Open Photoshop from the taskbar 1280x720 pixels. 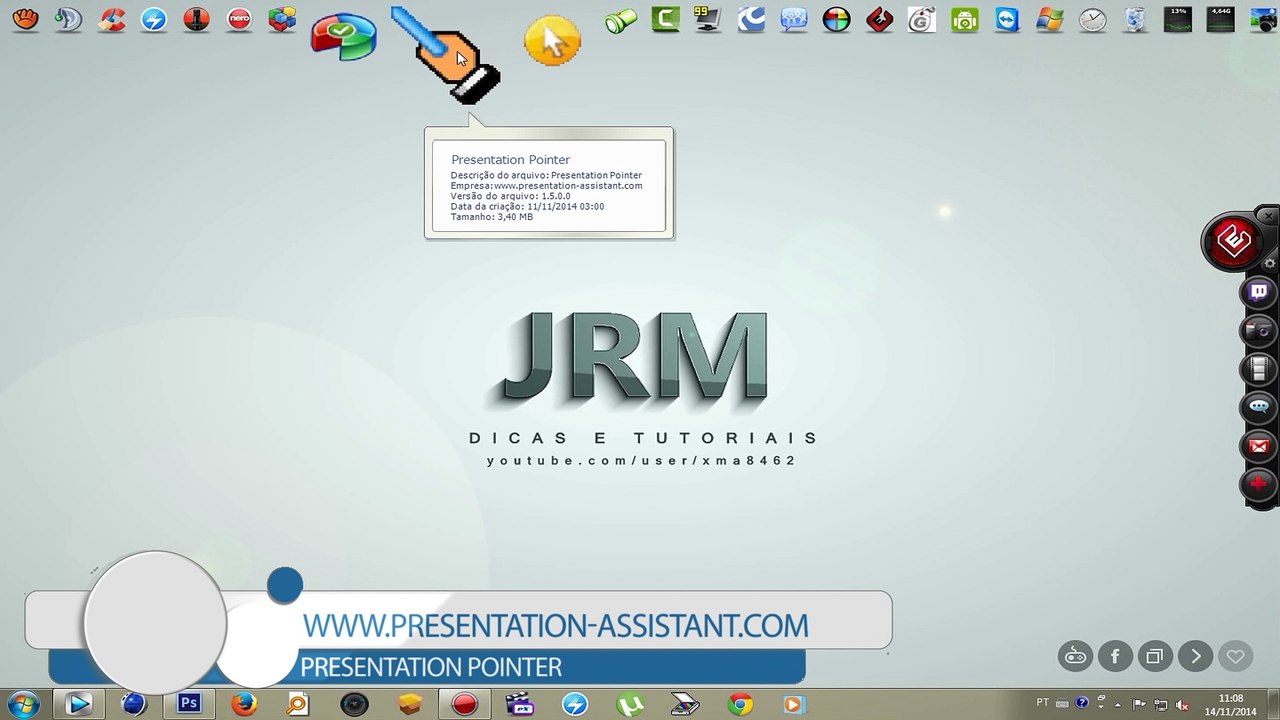(x=189, y=704)
